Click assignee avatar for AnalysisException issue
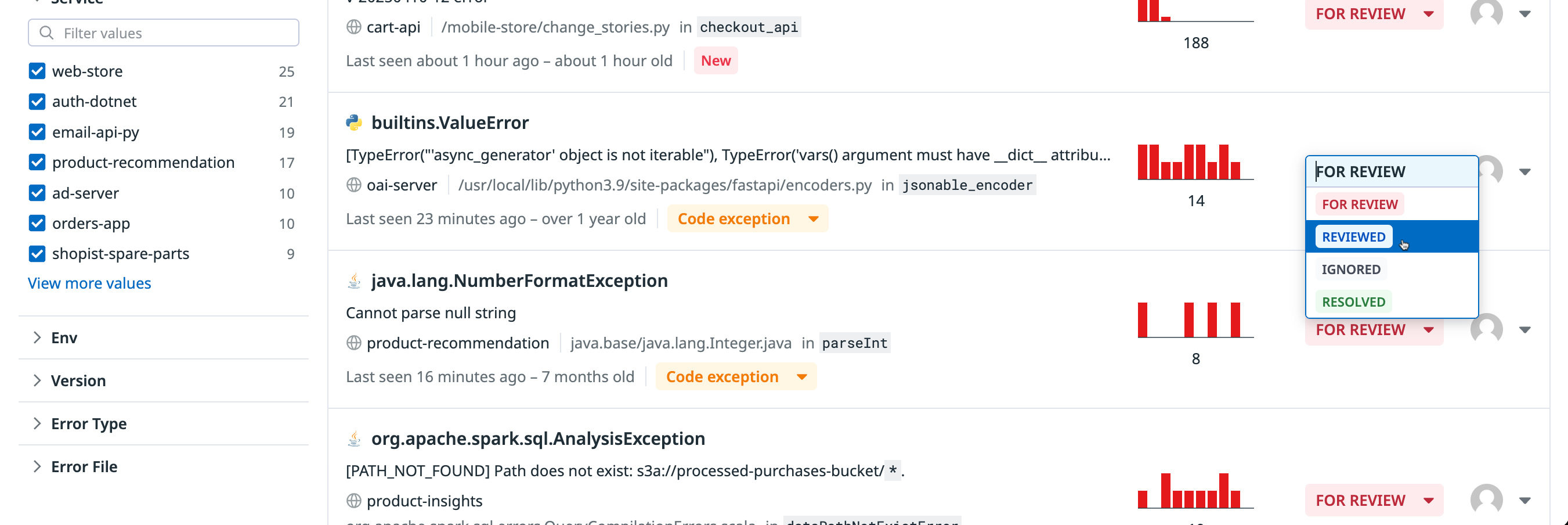Viewport: 1568px width, 525px height. tap(1486, 500)
